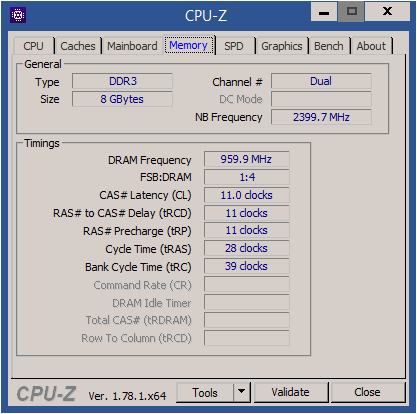Click the Channel # field showing Dual
417x414 pixels.
tap(321, 81)
